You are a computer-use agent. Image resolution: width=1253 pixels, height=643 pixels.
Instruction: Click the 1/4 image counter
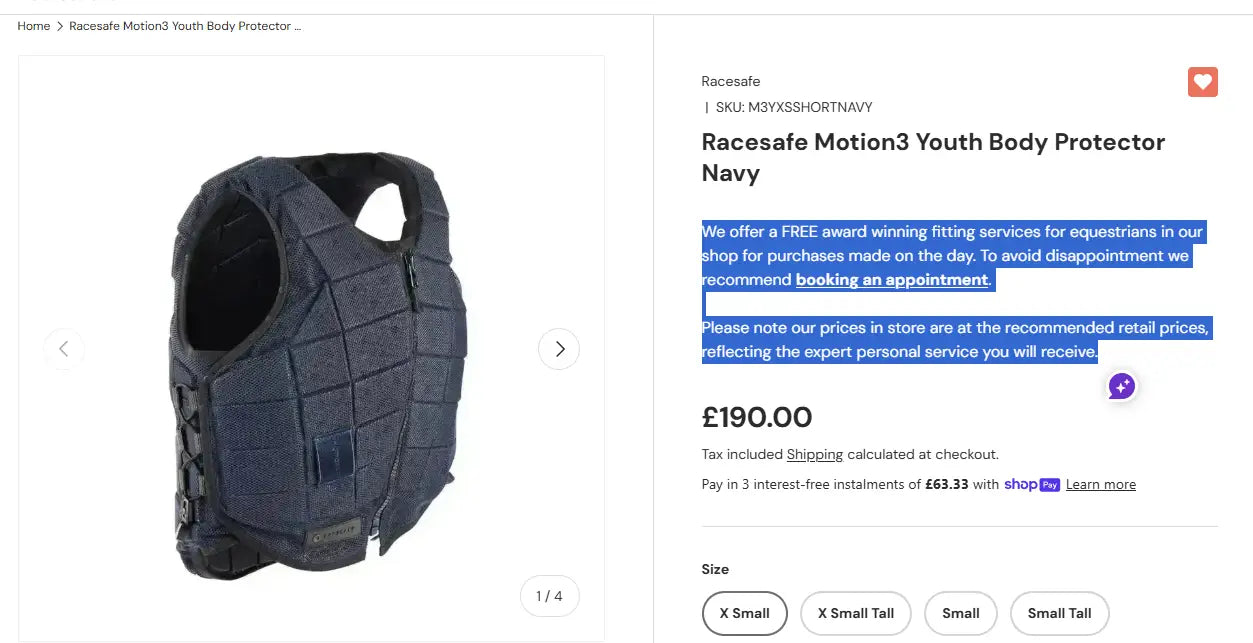click(x=548, y=595)
